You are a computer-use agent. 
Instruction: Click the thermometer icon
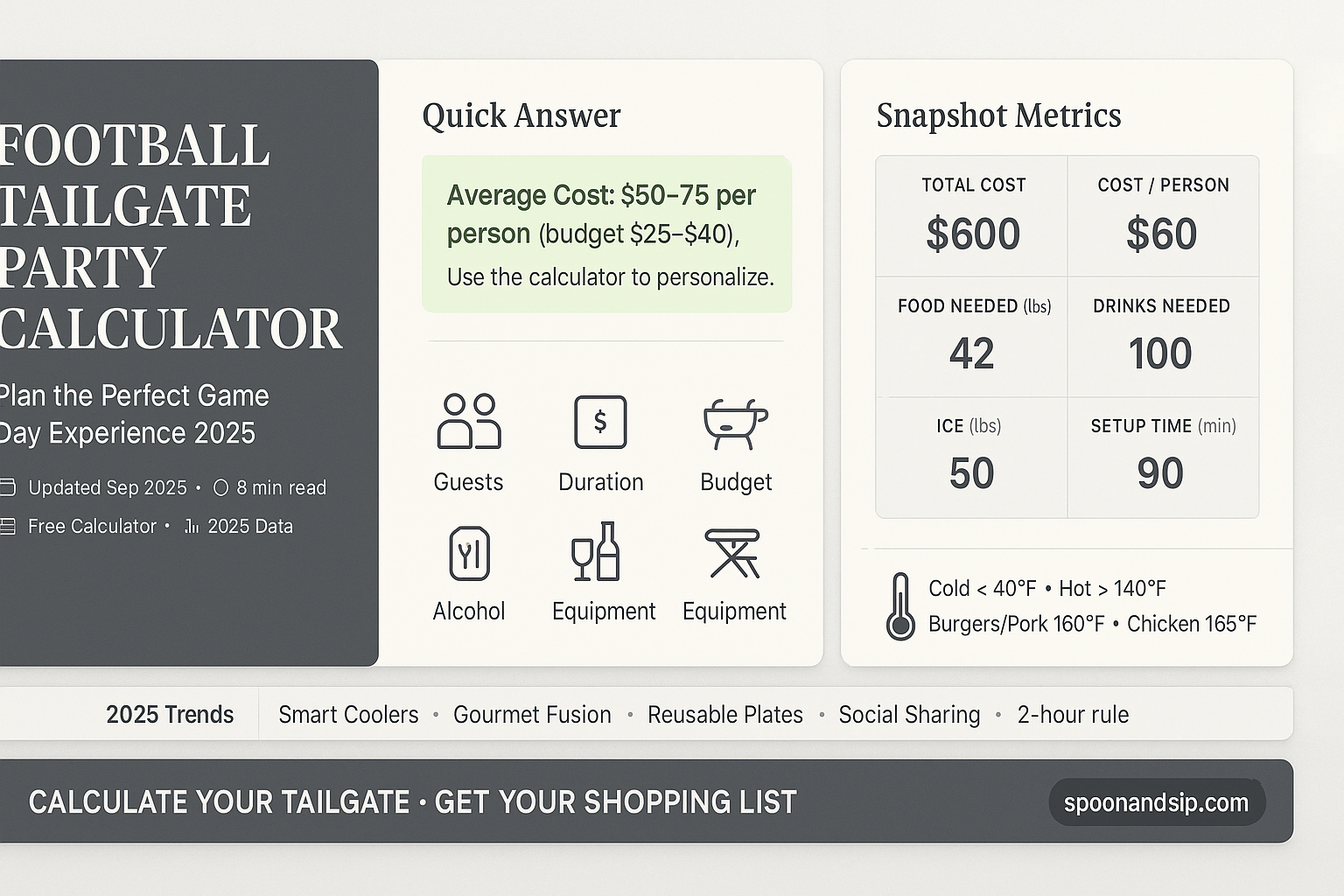click(x=899, y=606)
